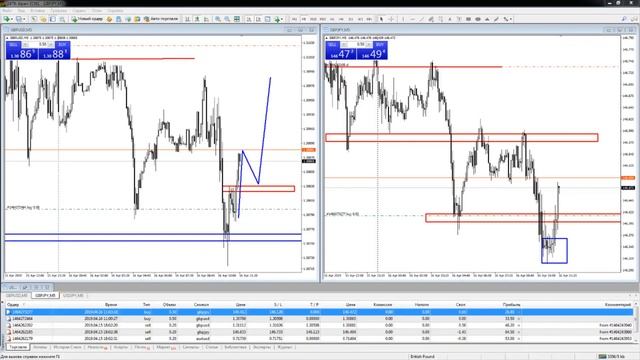Select the sell audusd order row
640x360 pixels.
320,339
